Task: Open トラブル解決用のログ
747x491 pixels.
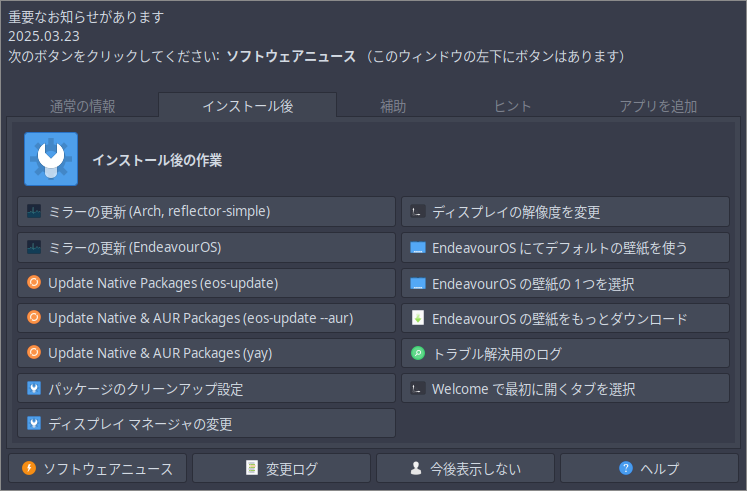Action: pyautogui.click(x=565, y=353)
